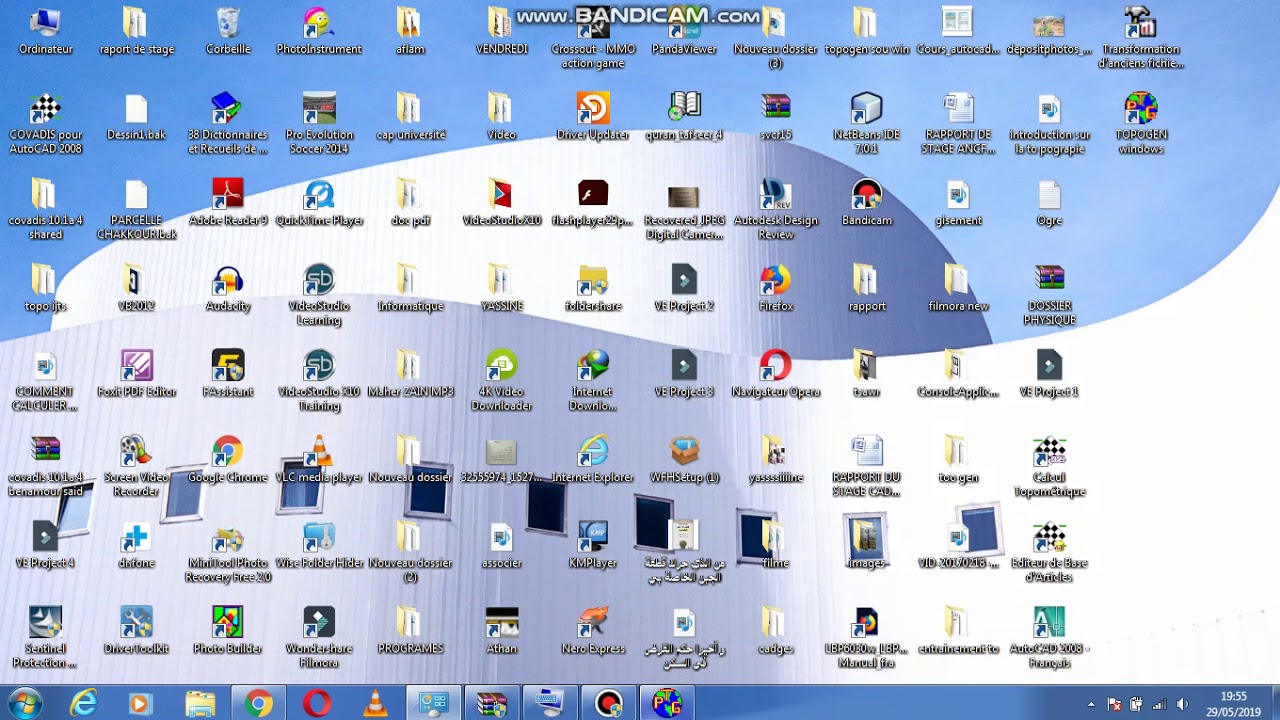This screenshot has width=1280, height=720.
Task: Launch Adobe Reader 9
Action: (228, 201)
